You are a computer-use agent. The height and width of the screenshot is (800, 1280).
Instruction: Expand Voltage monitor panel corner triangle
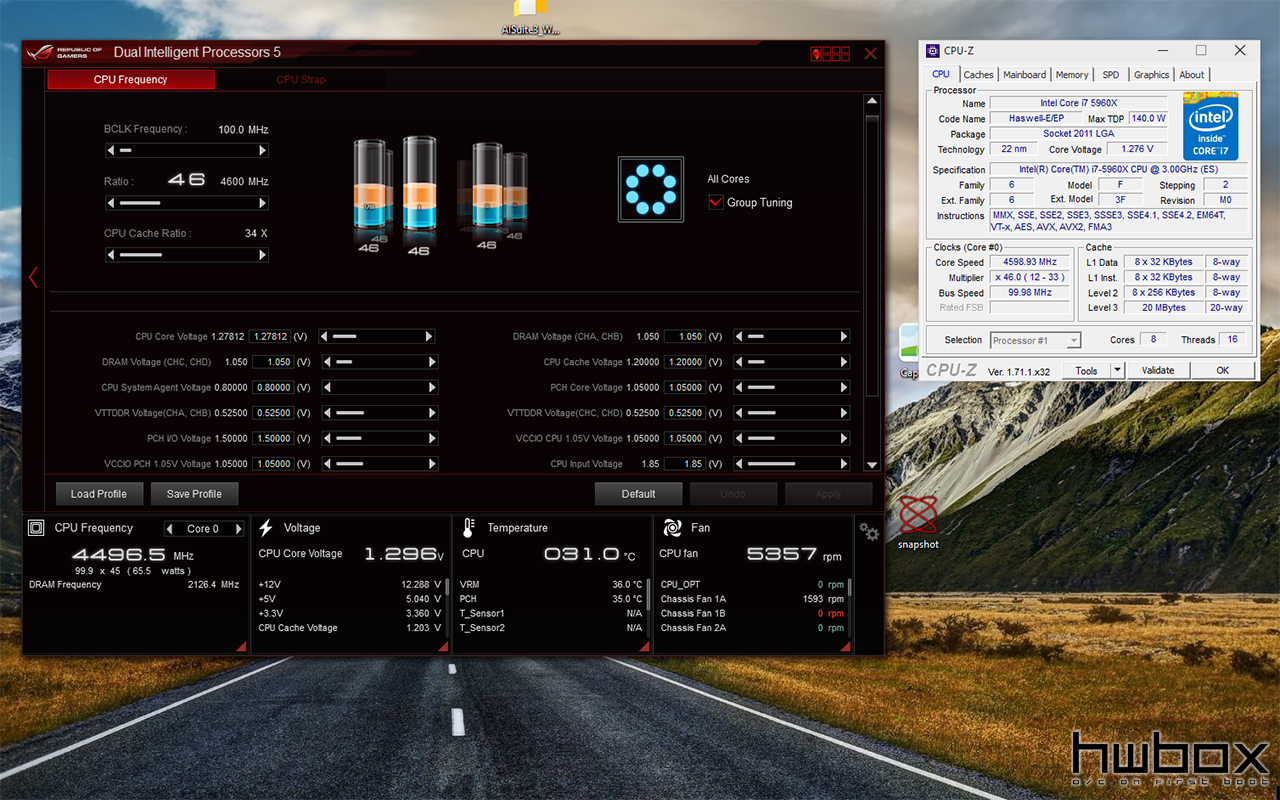point(442,647)
